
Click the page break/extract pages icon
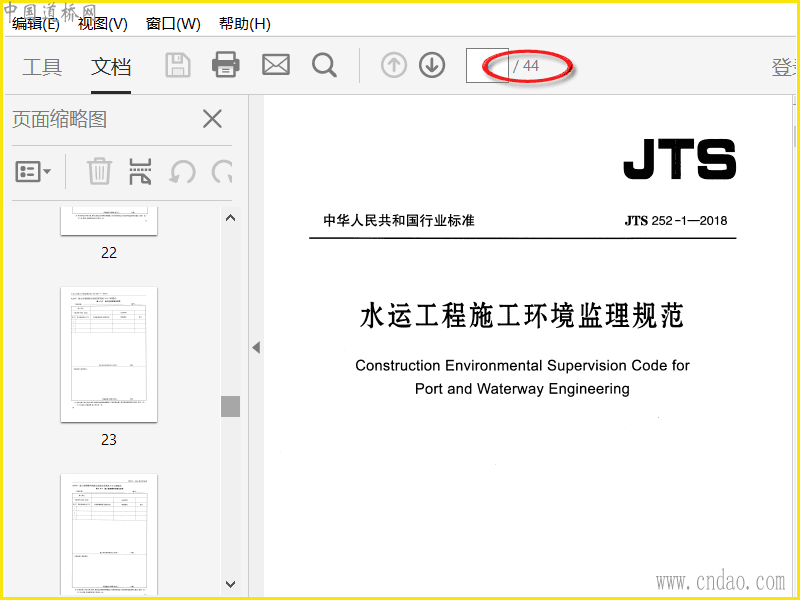140,171
